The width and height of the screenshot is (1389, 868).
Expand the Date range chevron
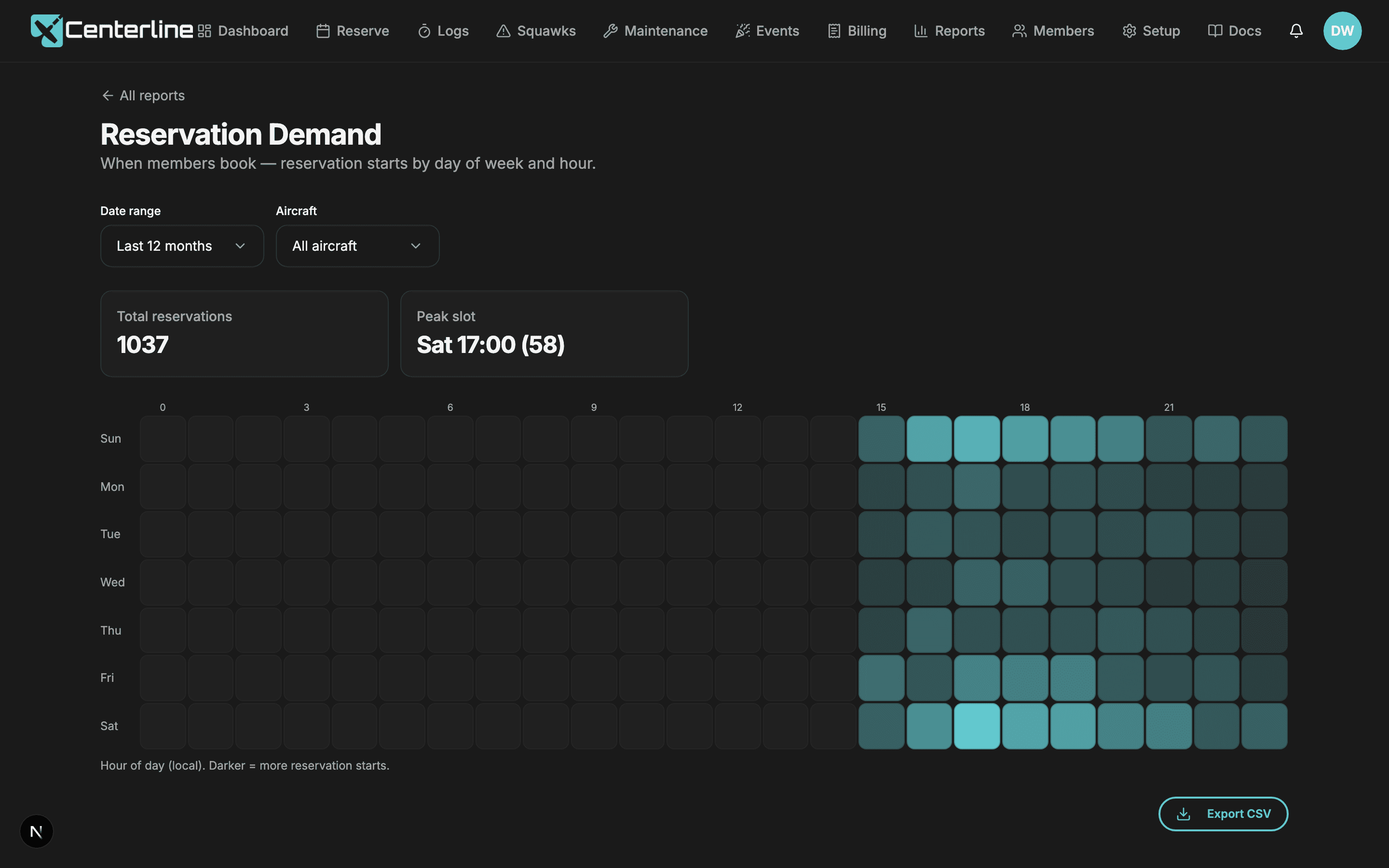tap(241, 246)
